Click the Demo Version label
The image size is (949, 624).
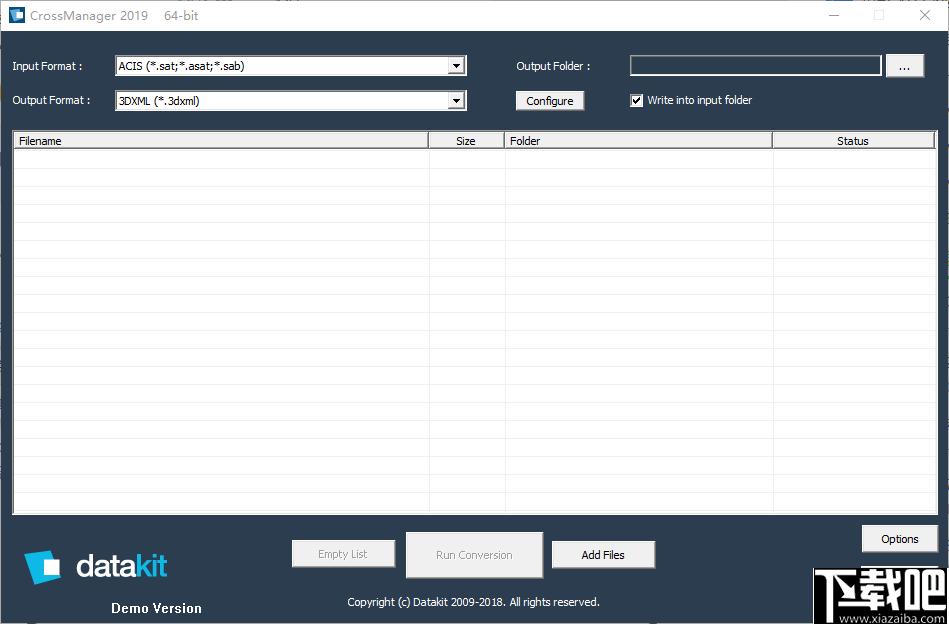[156, 608]
